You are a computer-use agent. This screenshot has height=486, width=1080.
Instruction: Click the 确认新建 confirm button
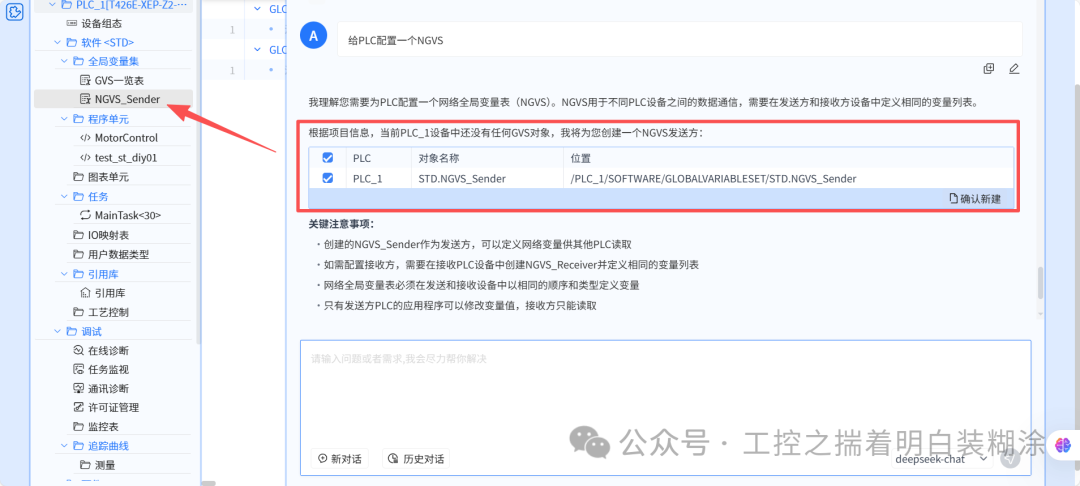975,199
